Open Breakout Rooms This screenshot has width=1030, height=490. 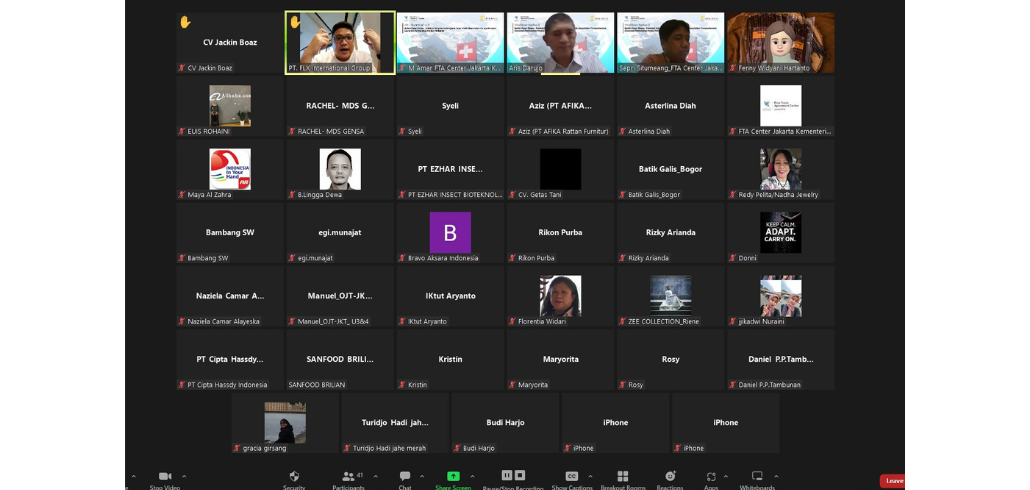click(622, 477)
